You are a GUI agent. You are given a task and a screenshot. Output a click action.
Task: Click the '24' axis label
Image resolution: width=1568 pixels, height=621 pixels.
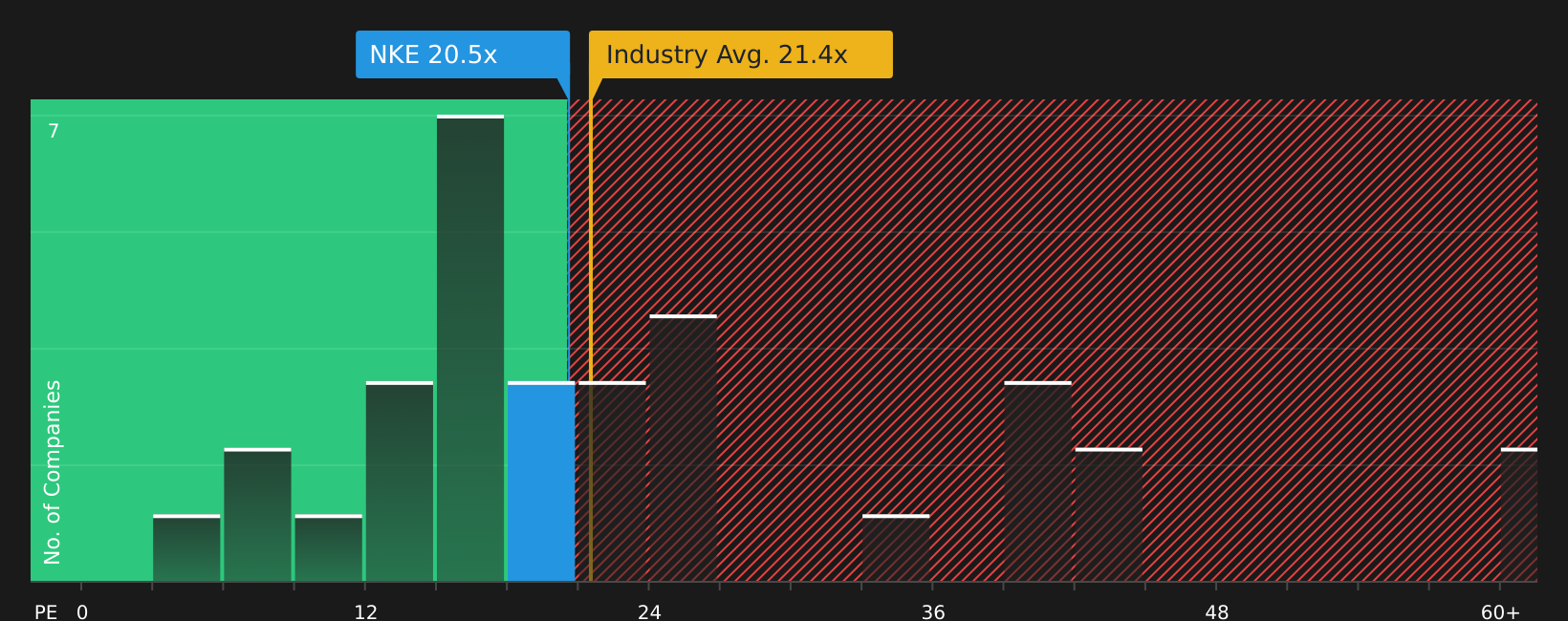[649, 612]
